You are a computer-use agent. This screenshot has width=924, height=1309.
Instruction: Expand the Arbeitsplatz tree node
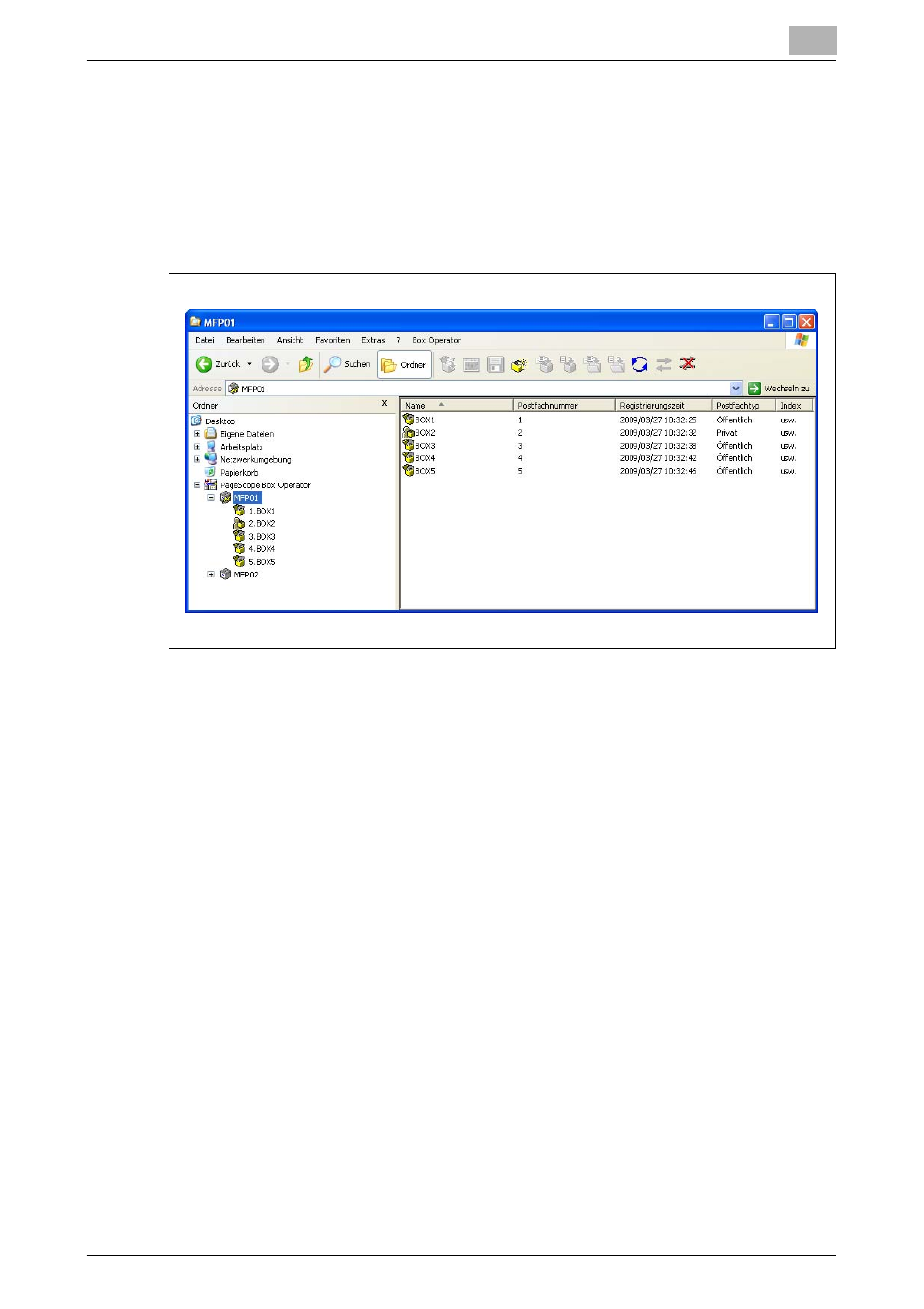coord(197,447)
